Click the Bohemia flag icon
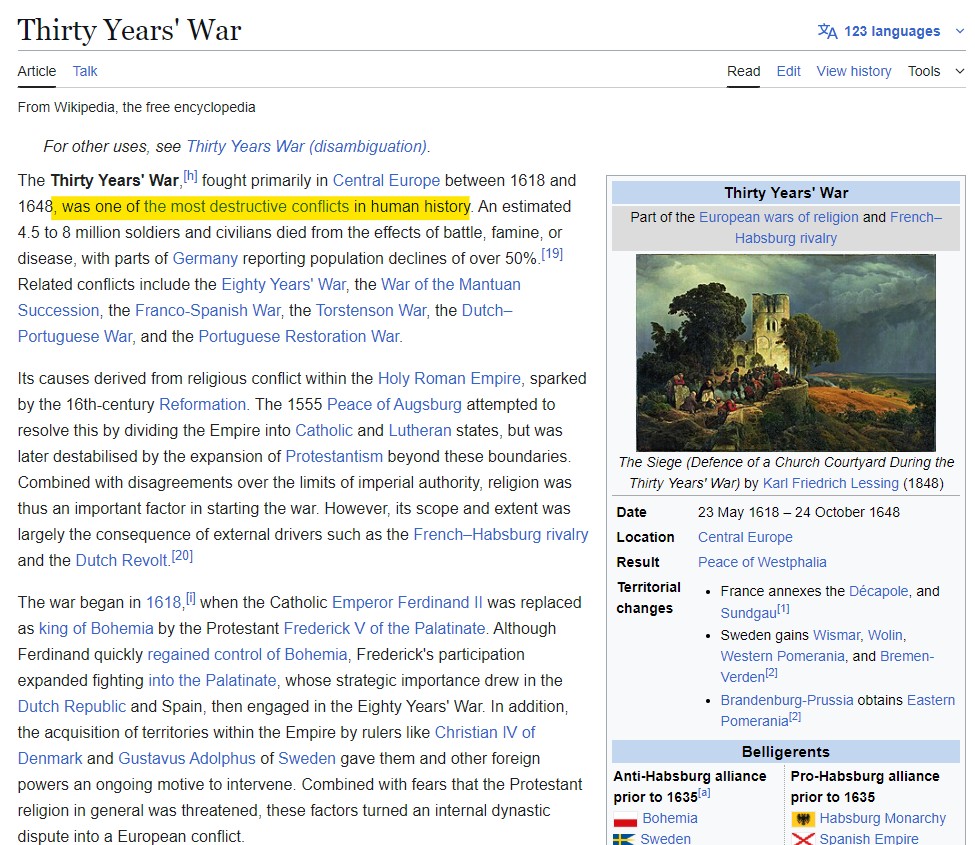The height and width of the screenshot is (845, 975). pyautogui.click(x=625, y=819)
